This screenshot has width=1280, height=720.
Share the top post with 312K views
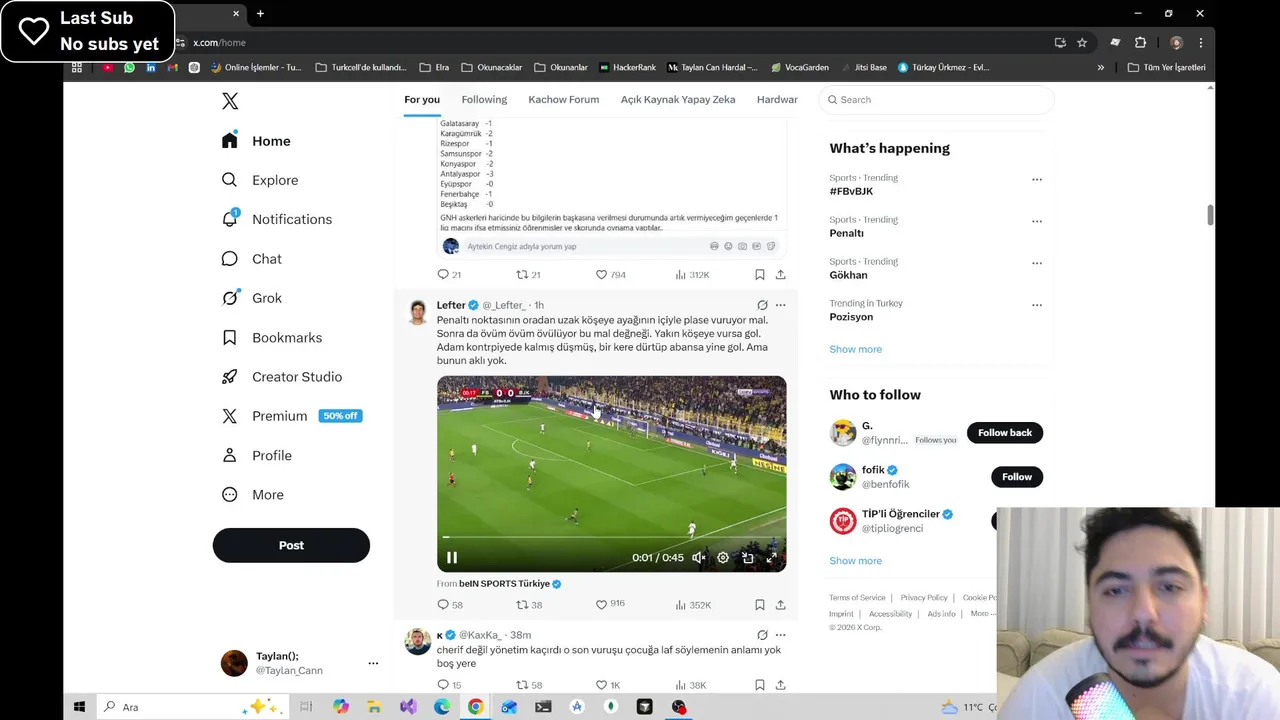780,274
